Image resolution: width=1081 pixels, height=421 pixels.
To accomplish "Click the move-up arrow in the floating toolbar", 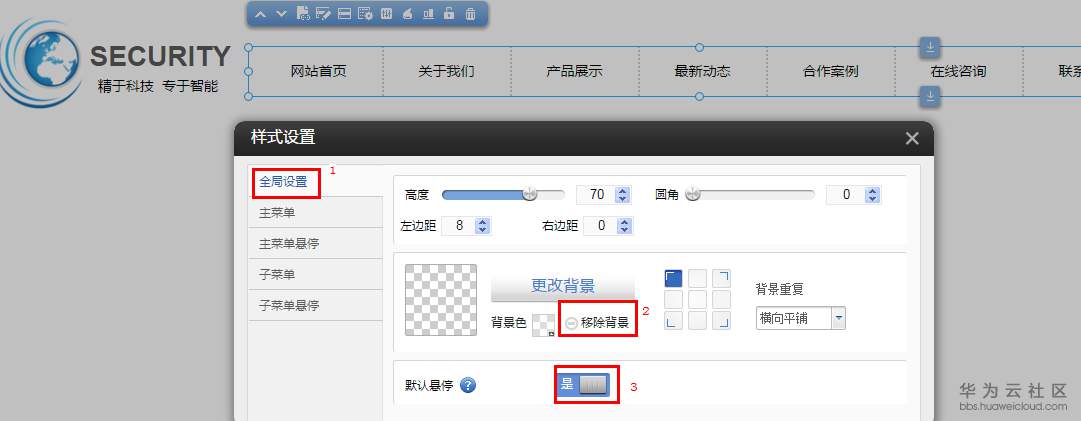I will 260,14.
